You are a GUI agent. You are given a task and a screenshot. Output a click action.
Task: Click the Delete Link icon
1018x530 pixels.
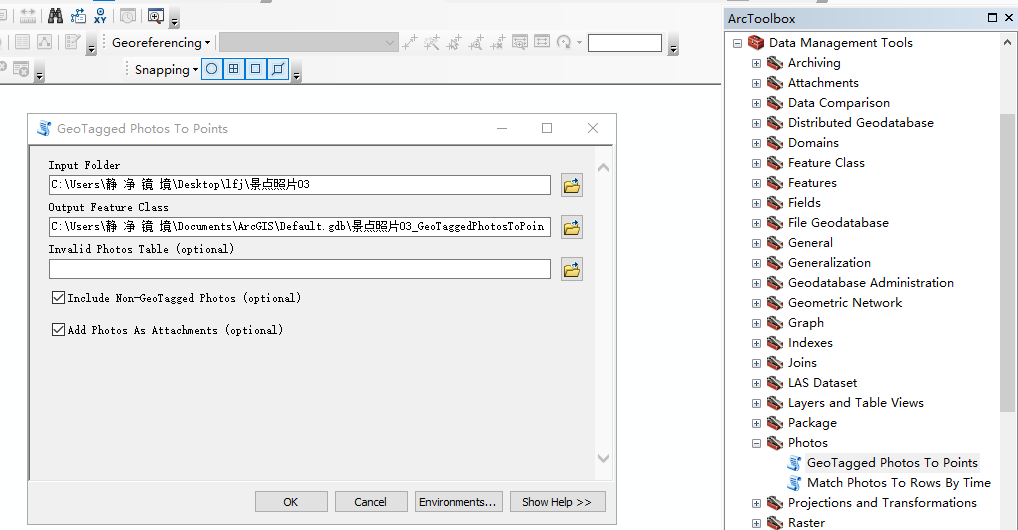coord(498,43)
